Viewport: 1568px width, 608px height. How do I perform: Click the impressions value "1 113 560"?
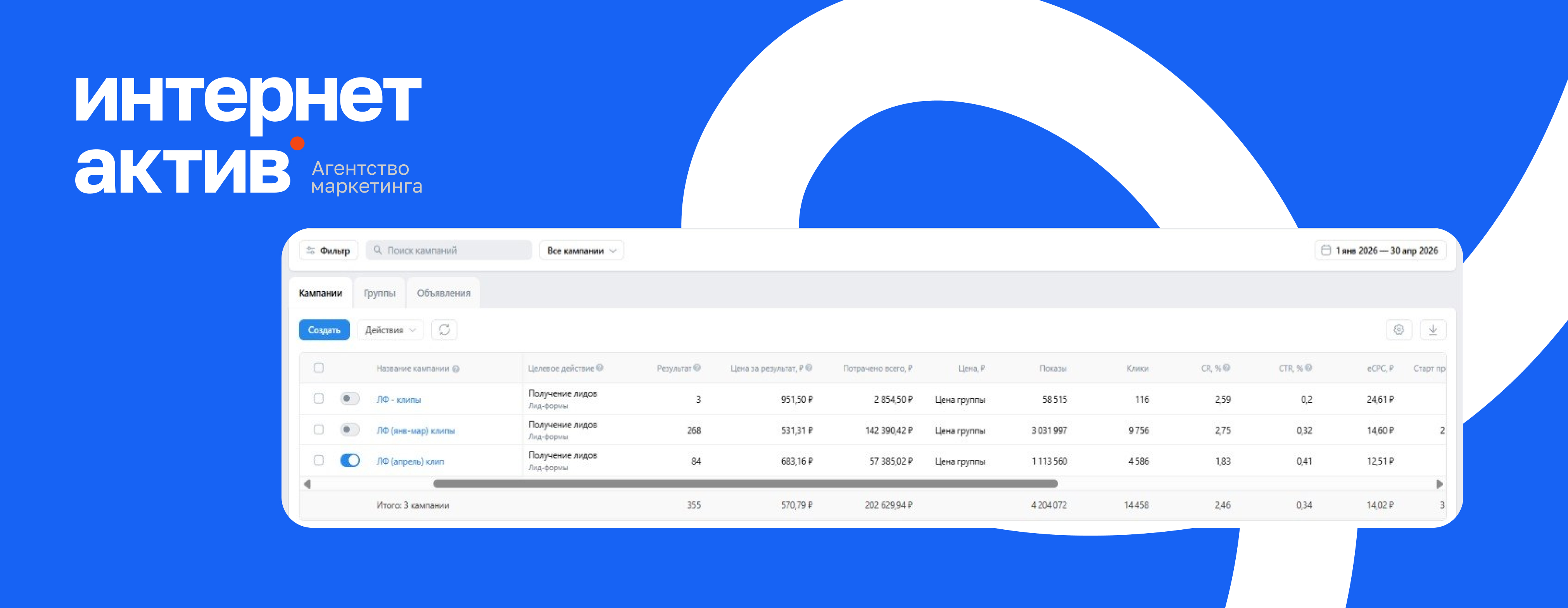(x=1049, y=461)
